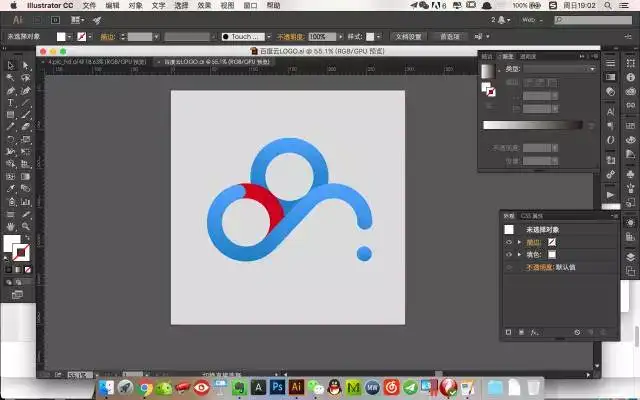Select the Shape Builder tool
The image size is (640, 400).
pyautogui.click(x=11, y=164)
